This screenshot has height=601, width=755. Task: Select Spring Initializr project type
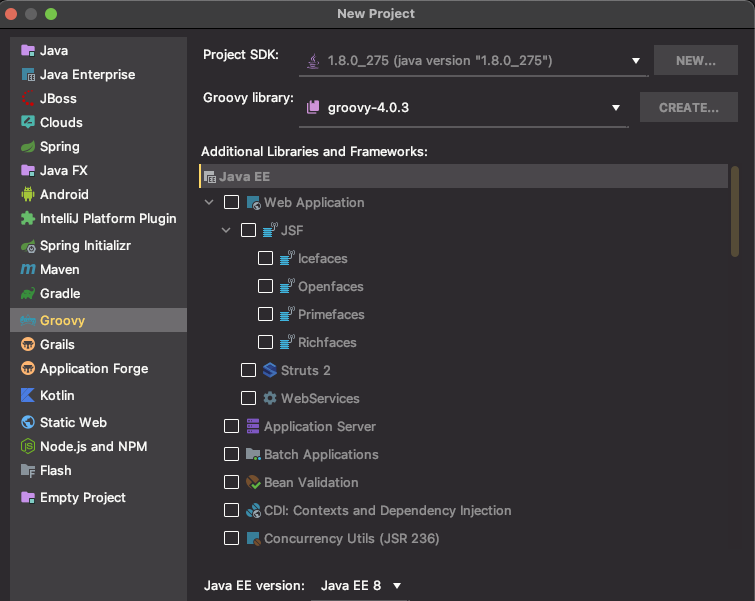pos(98,246)
